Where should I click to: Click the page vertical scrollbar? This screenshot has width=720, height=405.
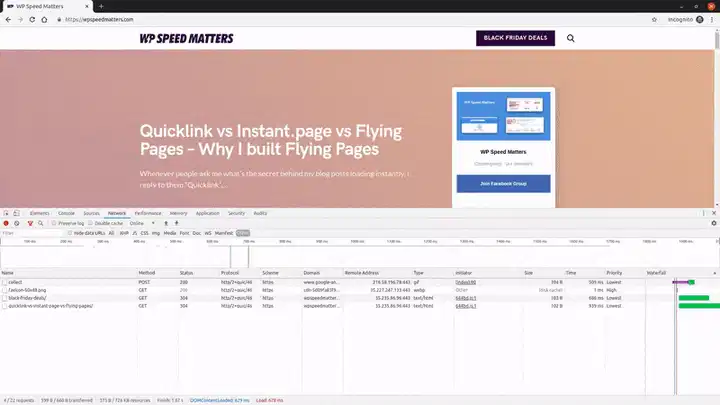[x=717, y=39]
